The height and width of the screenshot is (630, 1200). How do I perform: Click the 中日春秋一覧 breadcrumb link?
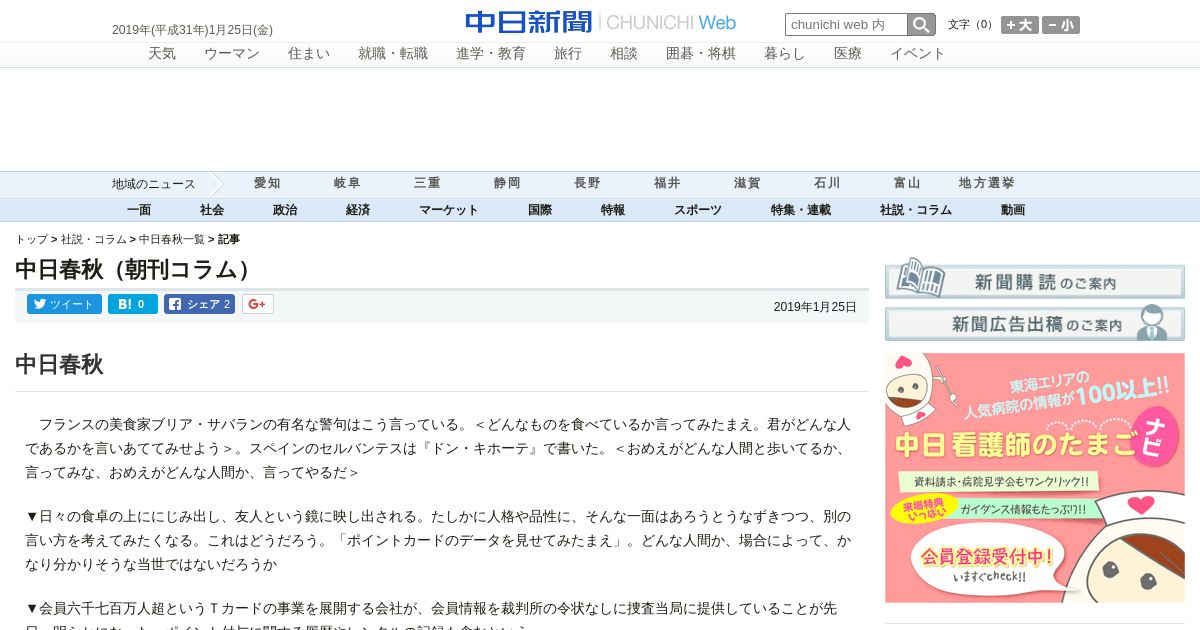172,240
